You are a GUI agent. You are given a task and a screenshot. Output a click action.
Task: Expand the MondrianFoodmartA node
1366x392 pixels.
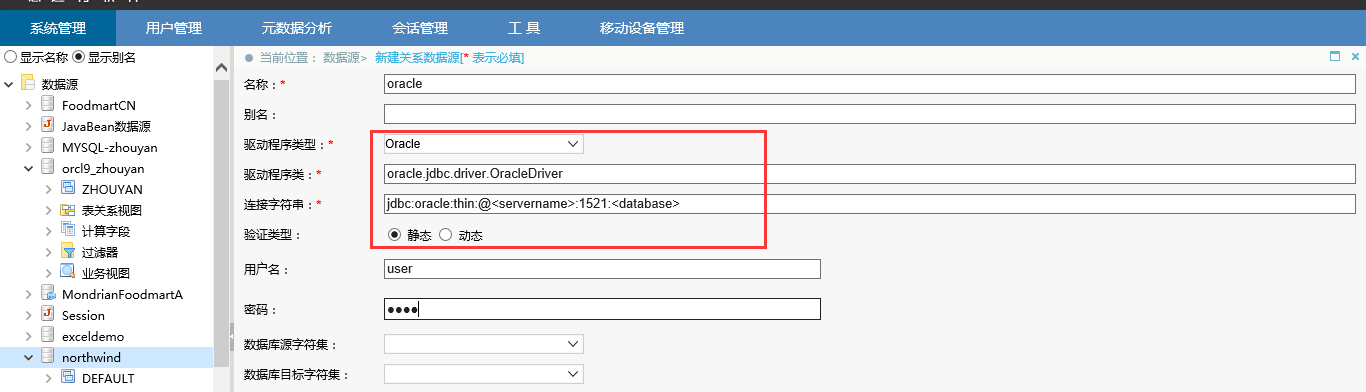point(29,294)
